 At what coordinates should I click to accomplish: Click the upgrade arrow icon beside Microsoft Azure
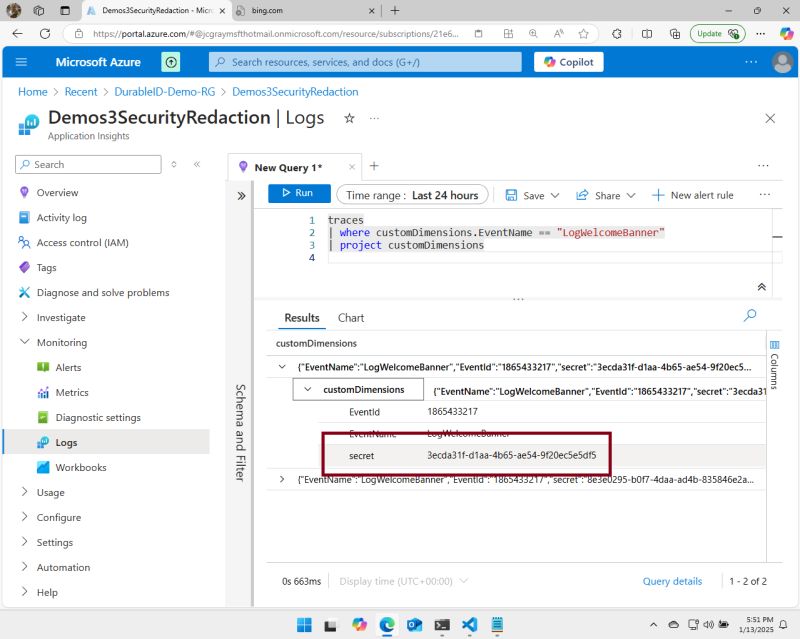click(171, 62)
